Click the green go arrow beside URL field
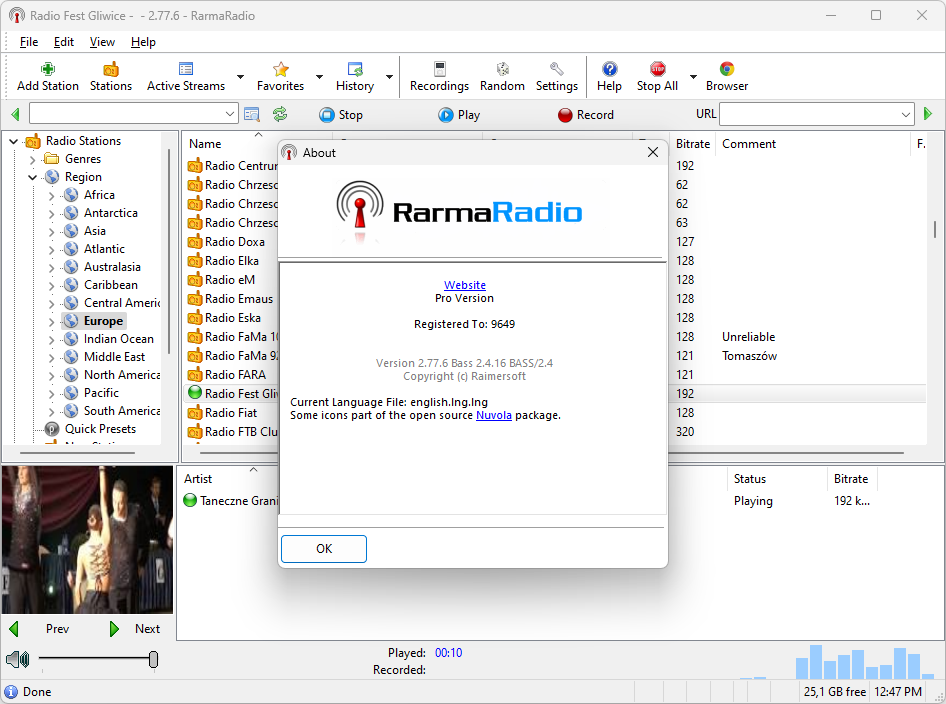 point(928,113)
